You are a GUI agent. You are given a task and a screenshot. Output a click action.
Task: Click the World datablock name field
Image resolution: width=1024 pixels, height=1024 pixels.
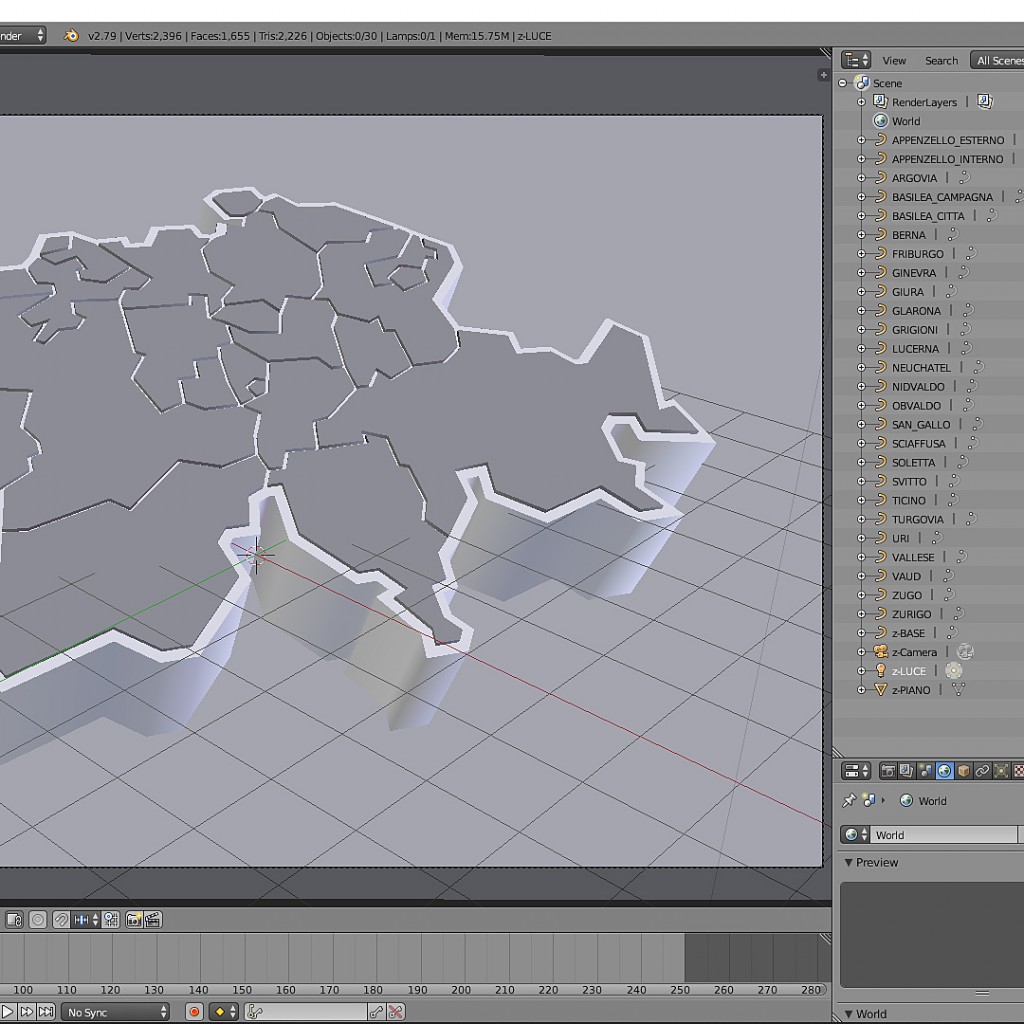click(x=940, y=834)
